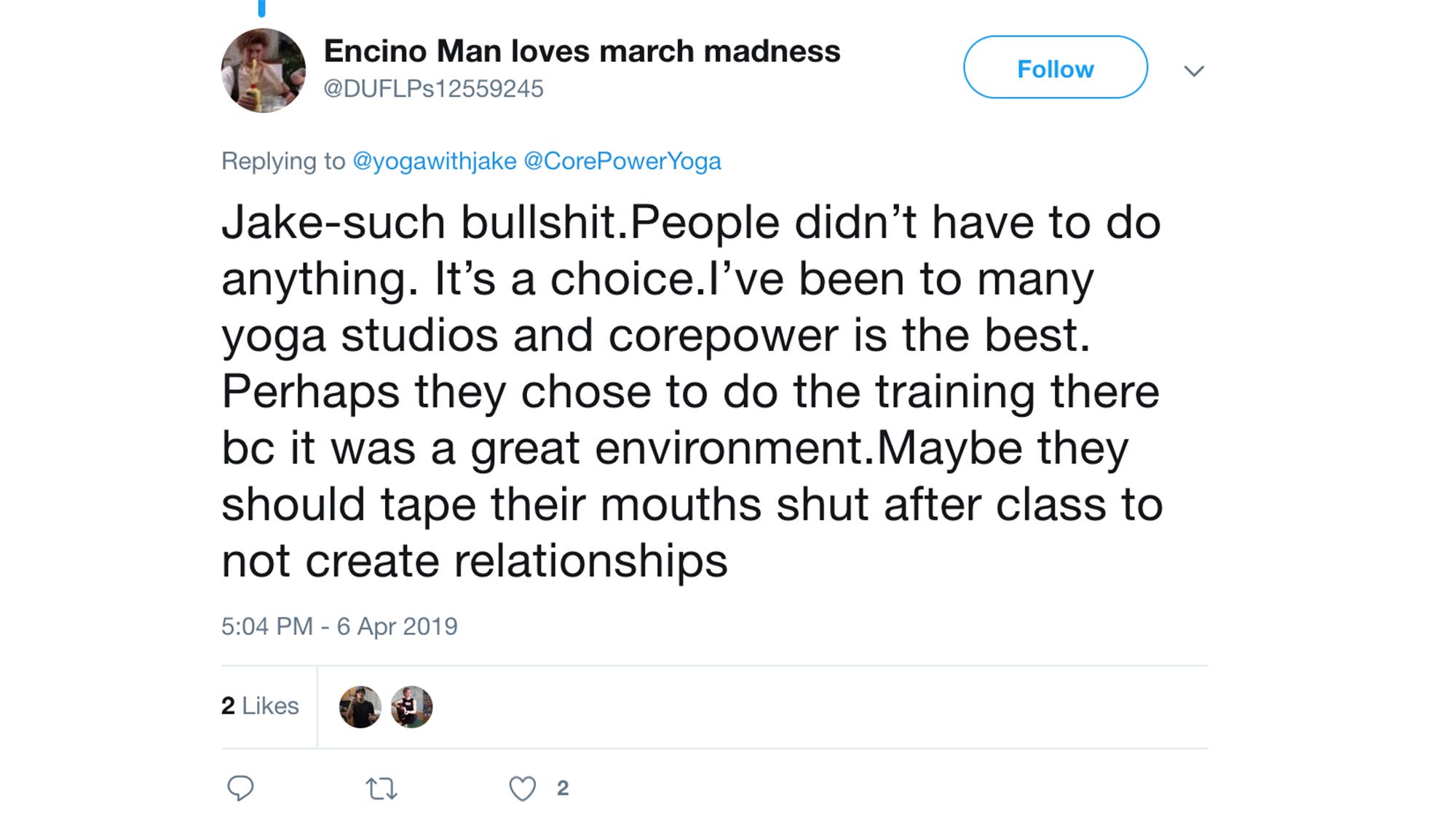Click the reply speech bubble icon
Viewport: 1456px width, 819px height.
pos(240,788)
